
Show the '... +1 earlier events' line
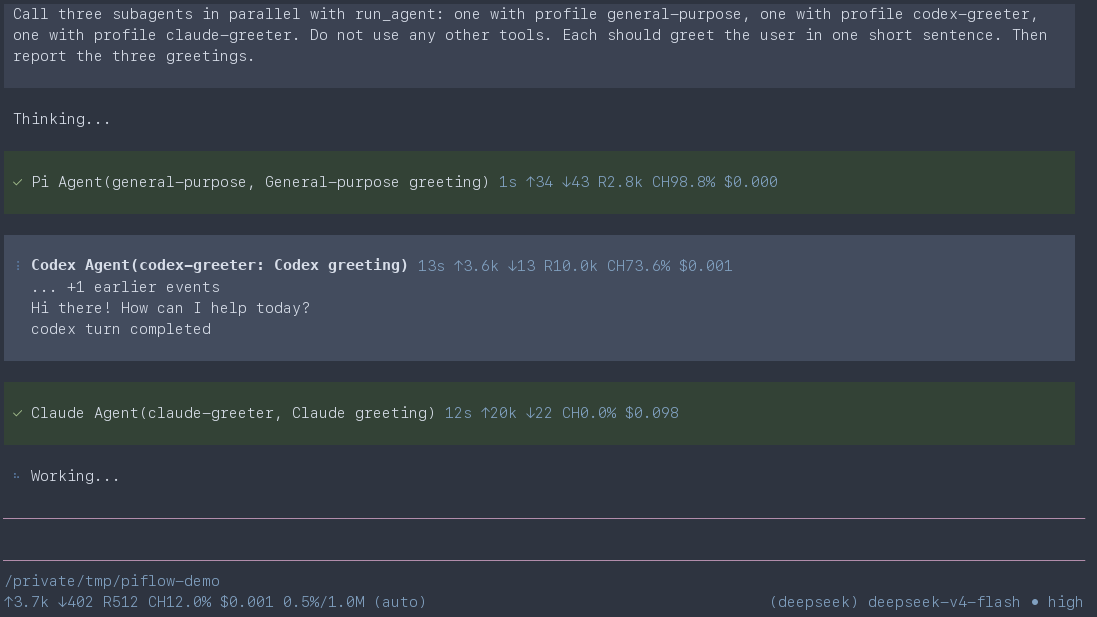(x=125, y=288)
